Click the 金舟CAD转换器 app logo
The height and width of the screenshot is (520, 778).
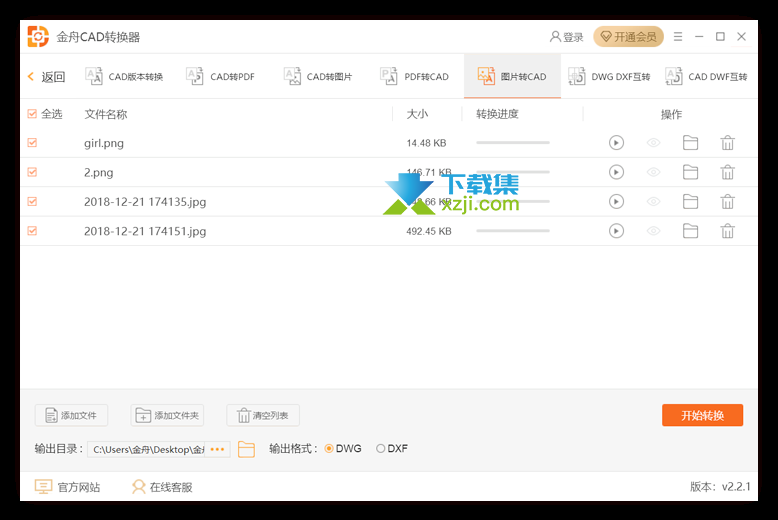pyautogui.click(x=38, y=37)
